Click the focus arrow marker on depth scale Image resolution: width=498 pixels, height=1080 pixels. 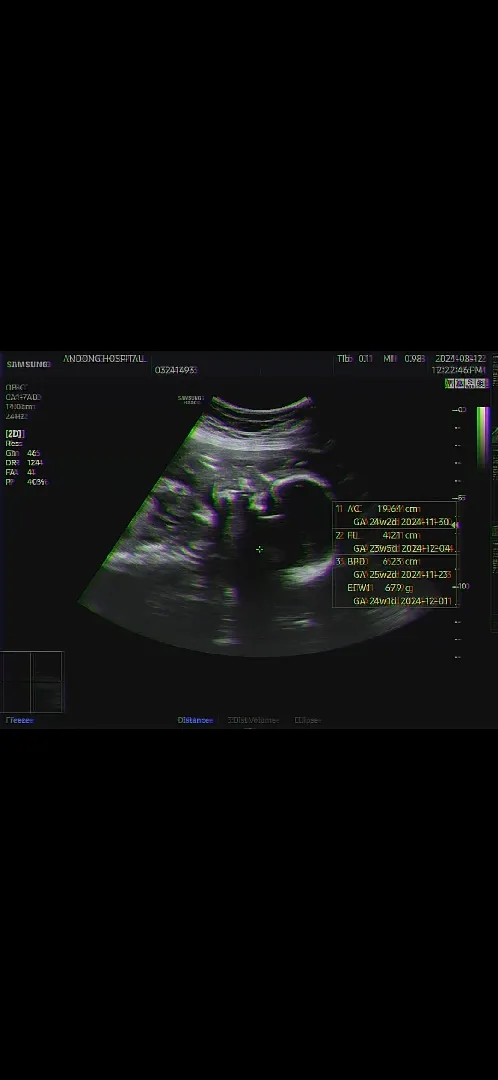click(x=454, y=525)
